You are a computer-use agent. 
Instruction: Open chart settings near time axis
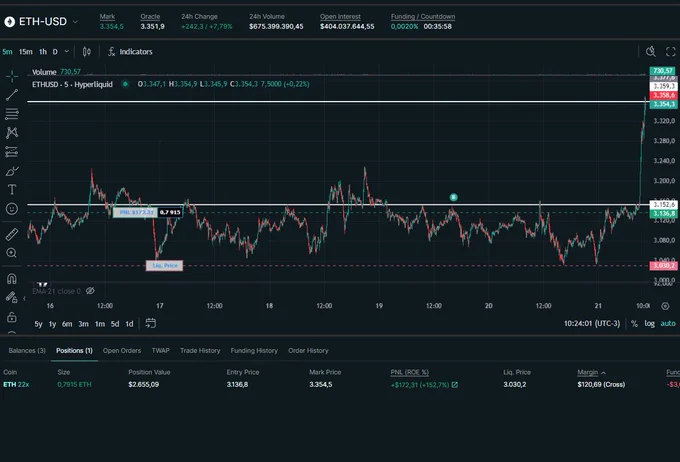click(665, 306)
